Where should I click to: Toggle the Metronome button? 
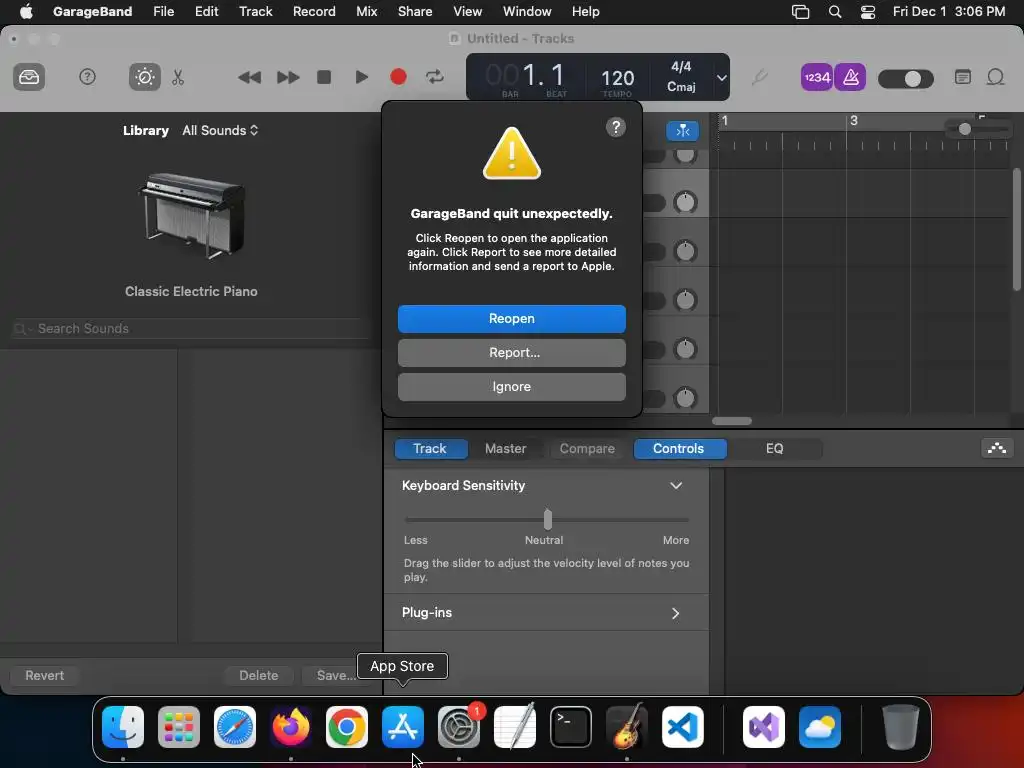(x=850, y=77)
